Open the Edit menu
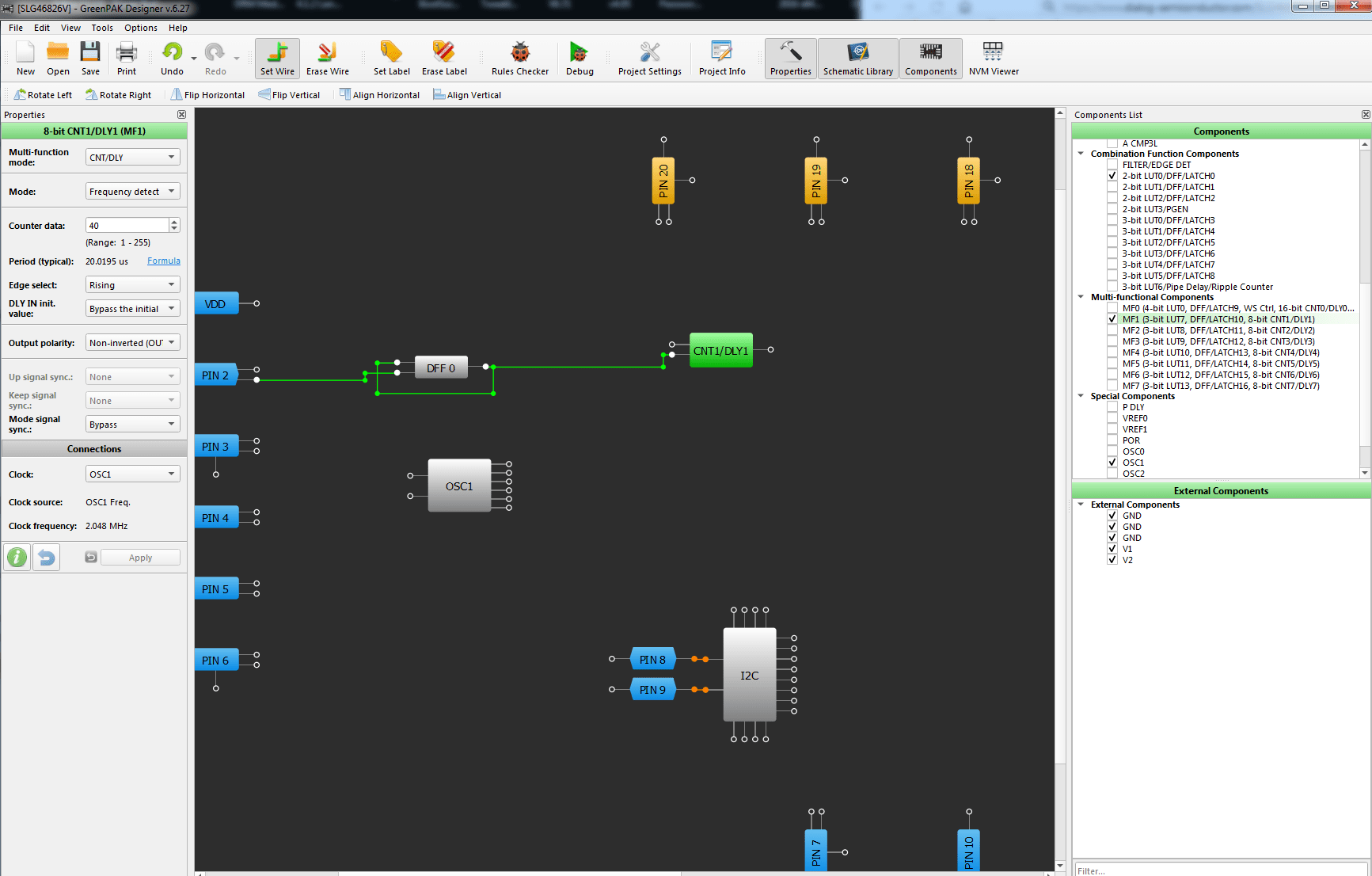The height and width of the screenshot is (876, 1372). coord(42,28)
